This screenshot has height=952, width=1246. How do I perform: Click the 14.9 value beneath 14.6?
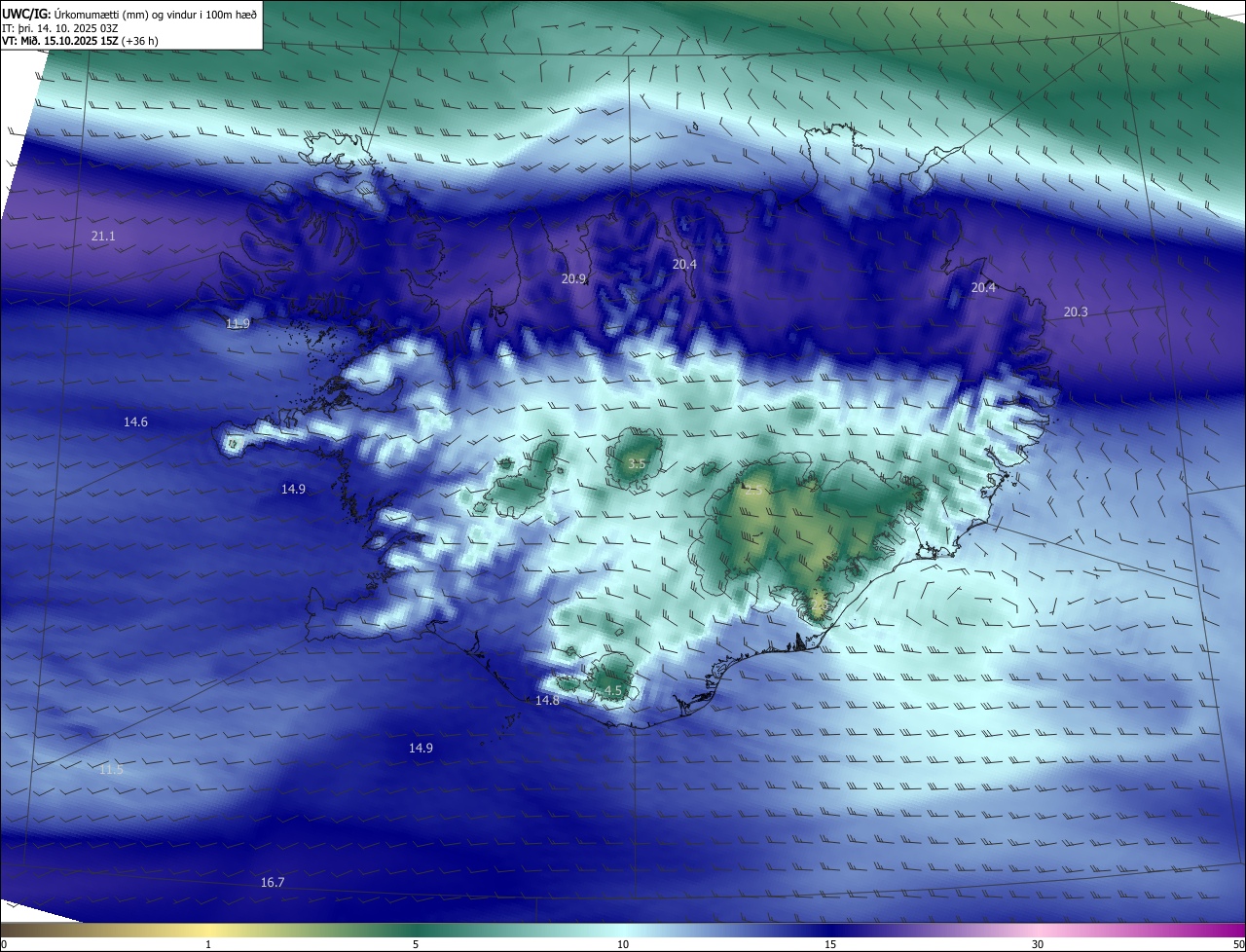click(x=293, y=490)
